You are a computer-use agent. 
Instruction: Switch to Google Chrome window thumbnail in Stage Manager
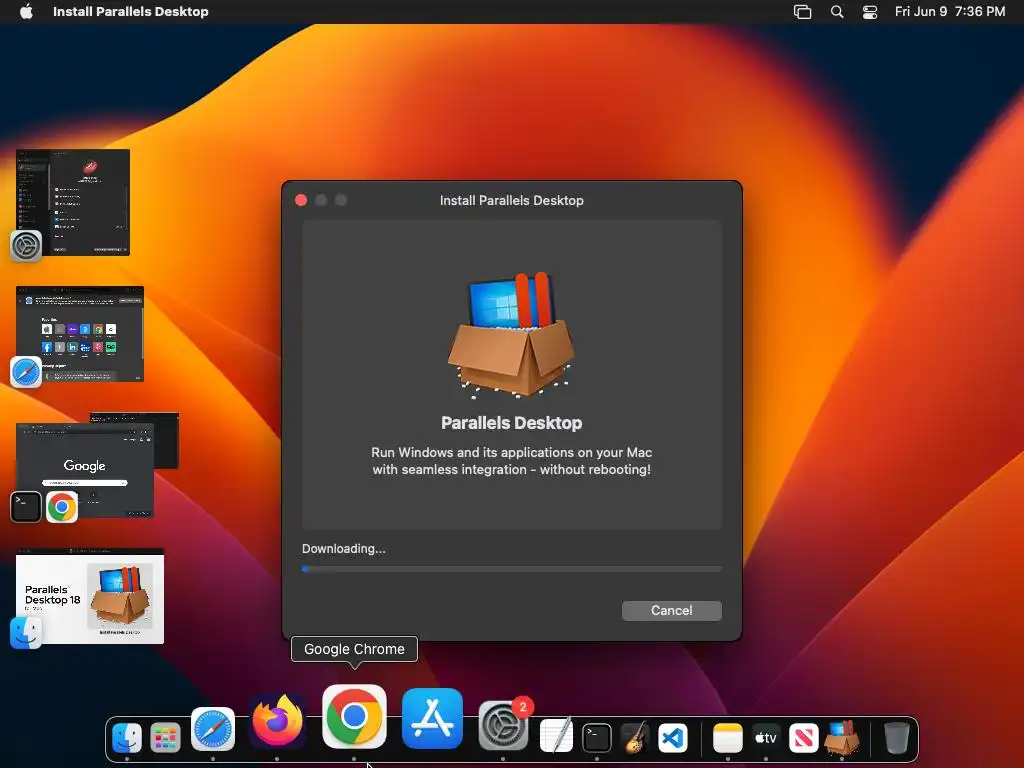[85, 470]
